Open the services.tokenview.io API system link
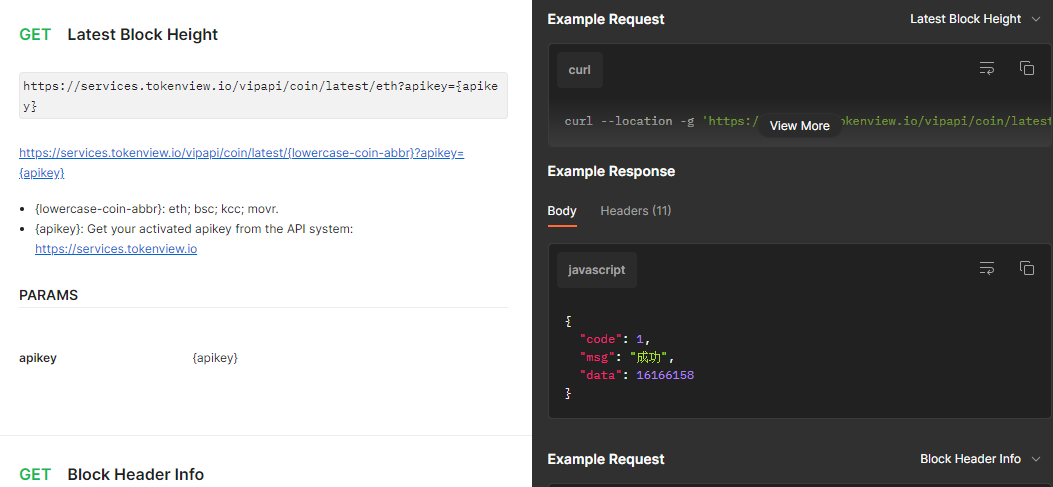This screenshot has height=487, width=1053. point(116,249)
